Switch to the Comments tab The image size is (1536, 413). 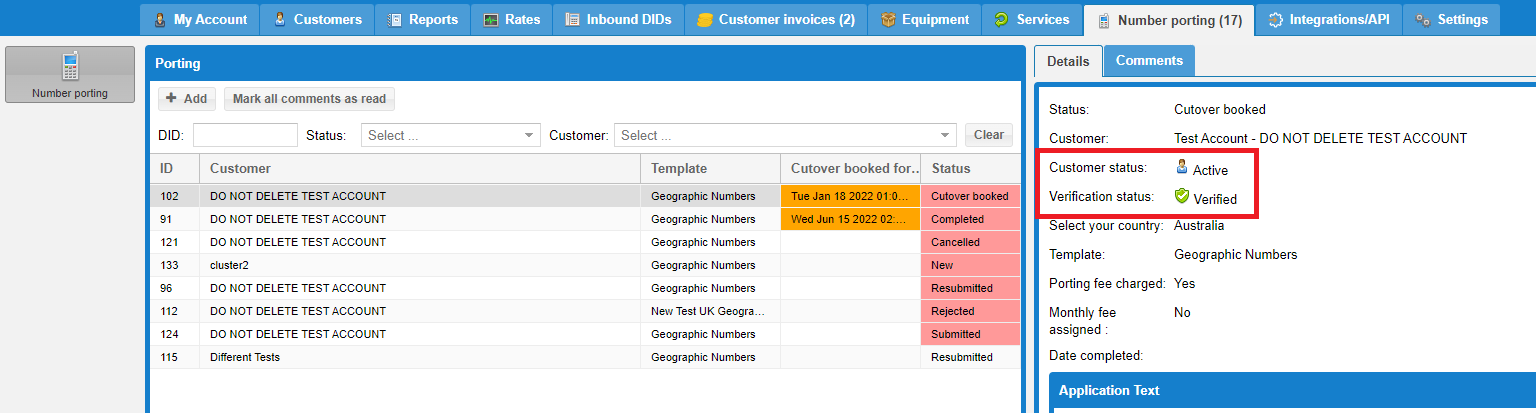point(1149,61)
